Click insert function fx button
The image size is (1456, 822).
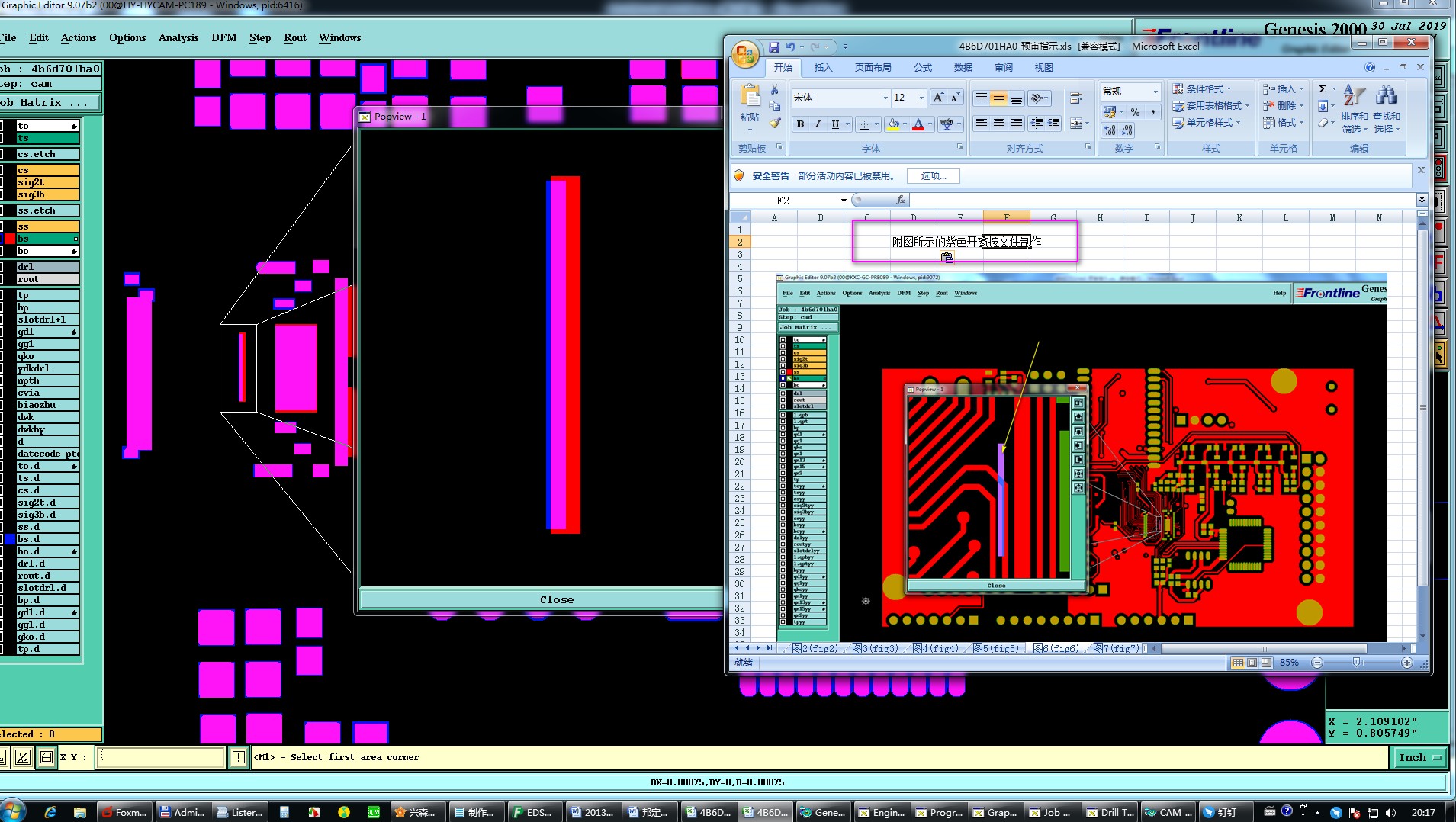(901, 200)
